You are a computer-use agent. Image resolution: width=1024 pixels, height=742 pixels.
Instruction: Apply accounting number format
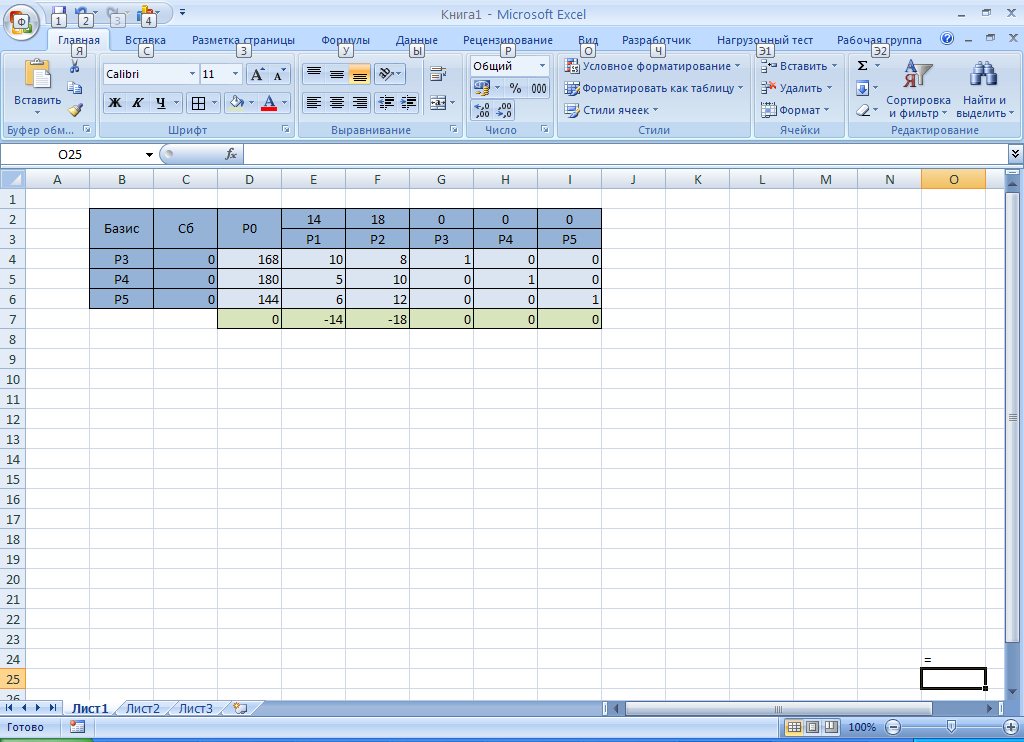tap(482, 88)
